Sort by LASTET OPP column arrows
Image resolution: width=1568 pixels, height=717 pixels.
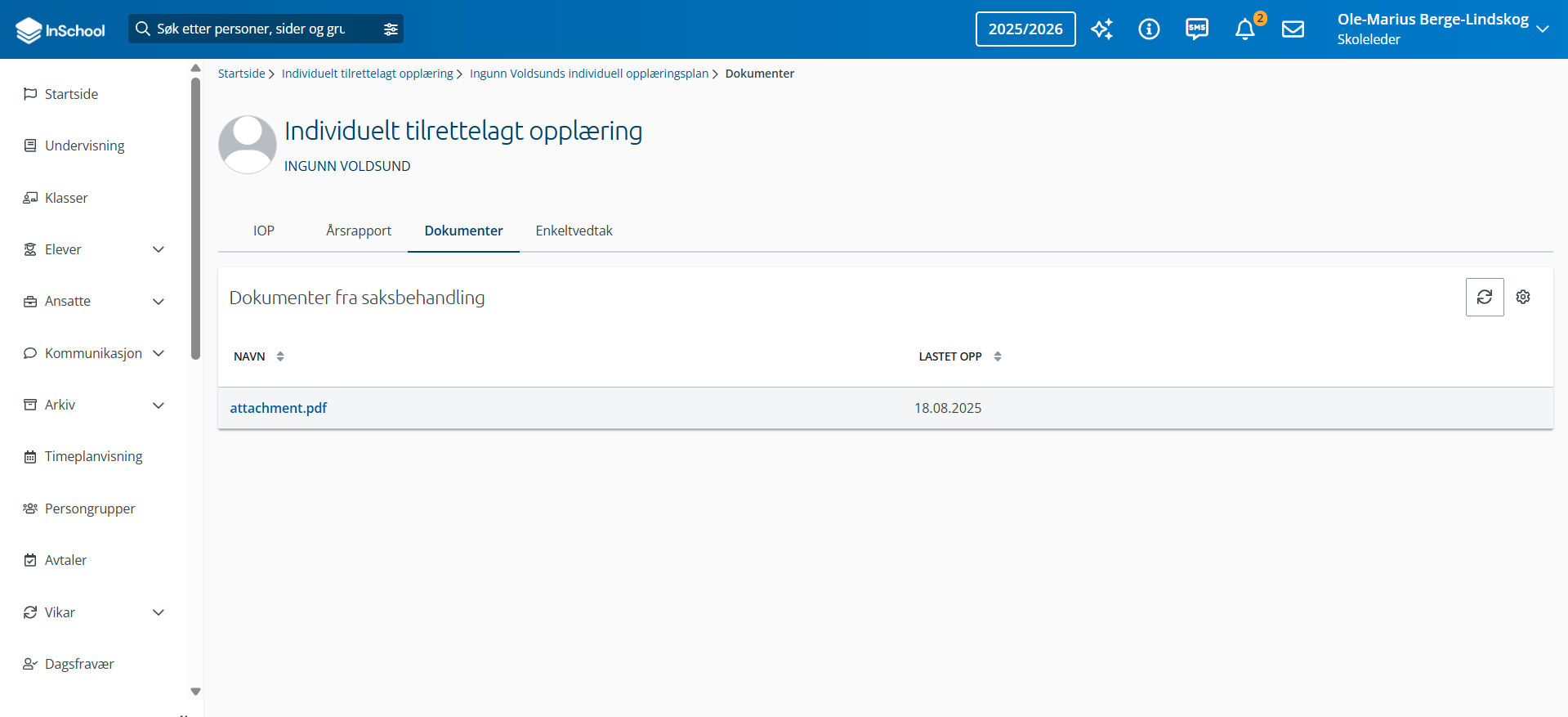998,356
